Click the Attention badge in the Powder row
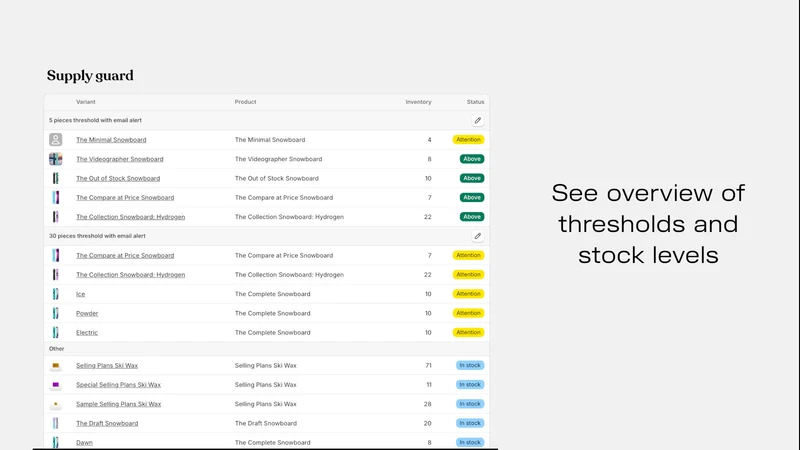This screenshot has height=450, width=800. (468, 313)
